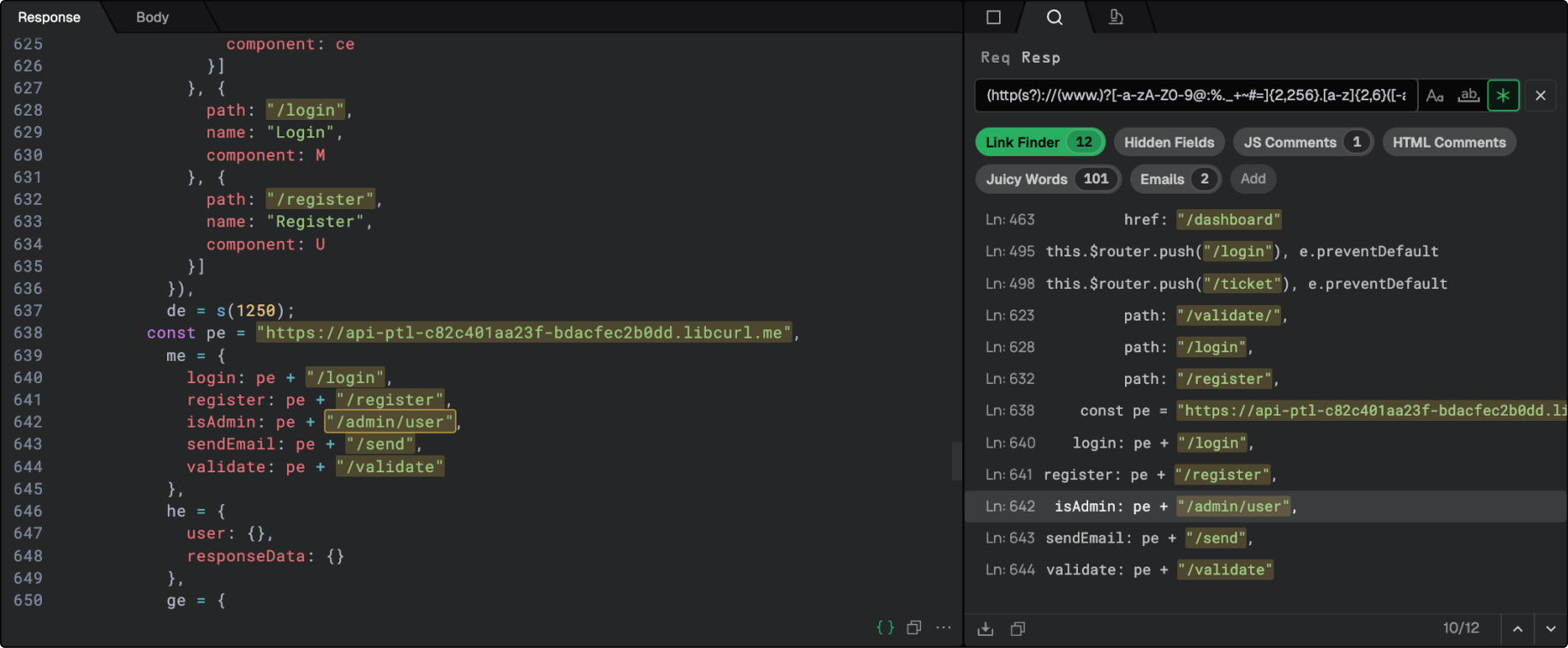The height and width of the screenshot is (648, 1568).
Task: Clear the regex search with the X icon
Action: 1540,95
